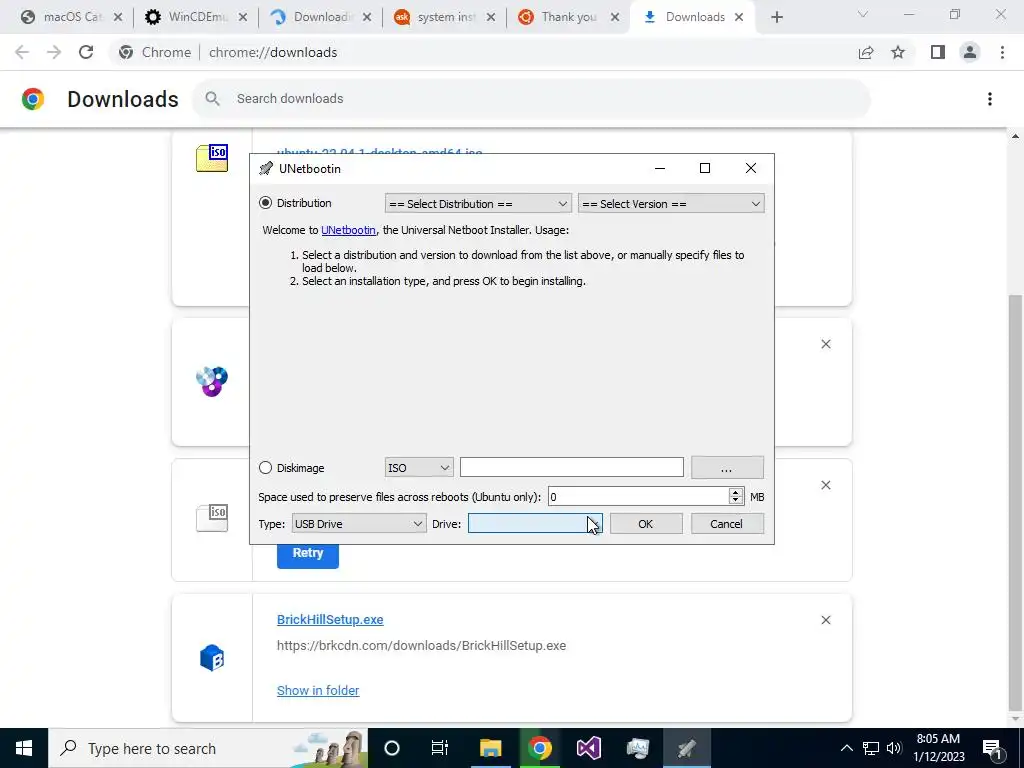Image resolution: width=1024 pixels, height=768 pixels.
Task: Click the Search downloads field
Action: pyautogui.click(x=531, y=99)
